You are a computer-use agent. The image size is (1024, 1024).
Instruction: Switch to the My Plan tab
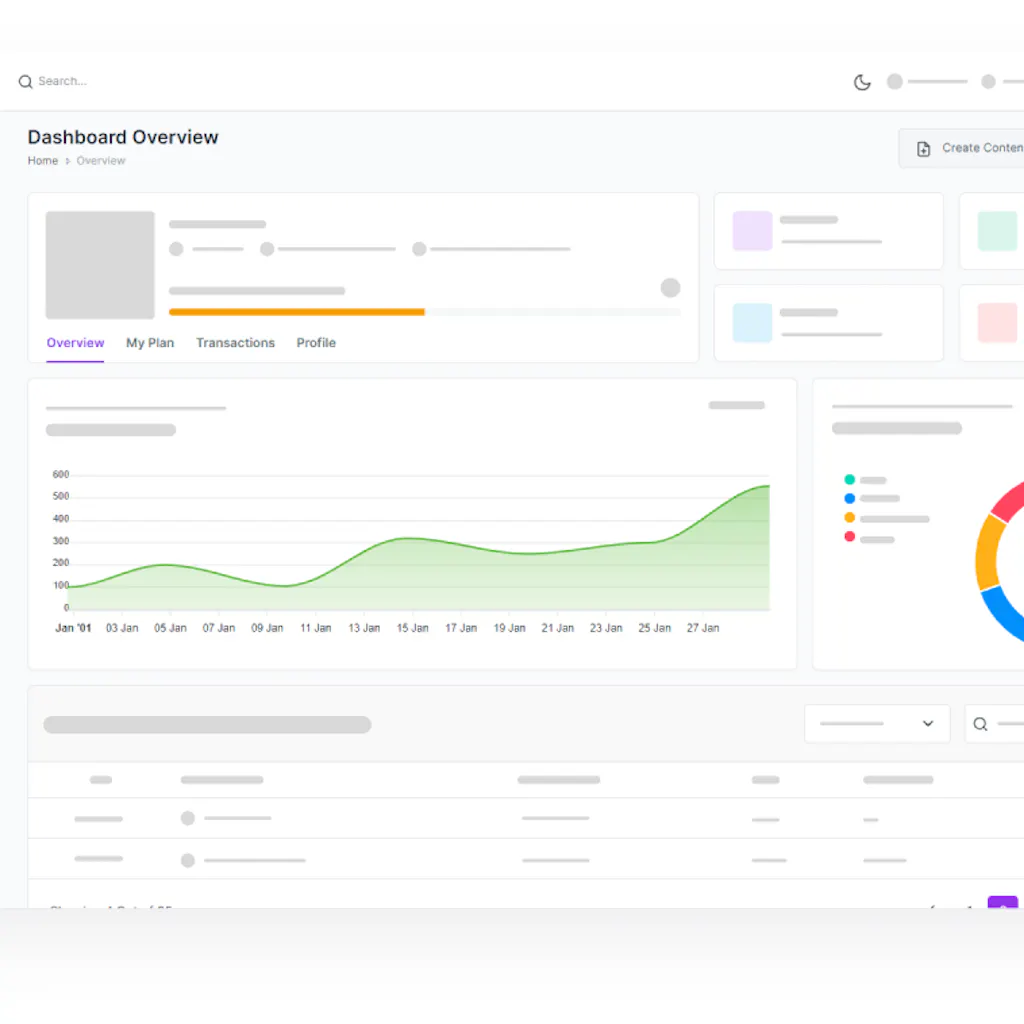(150, 343)
